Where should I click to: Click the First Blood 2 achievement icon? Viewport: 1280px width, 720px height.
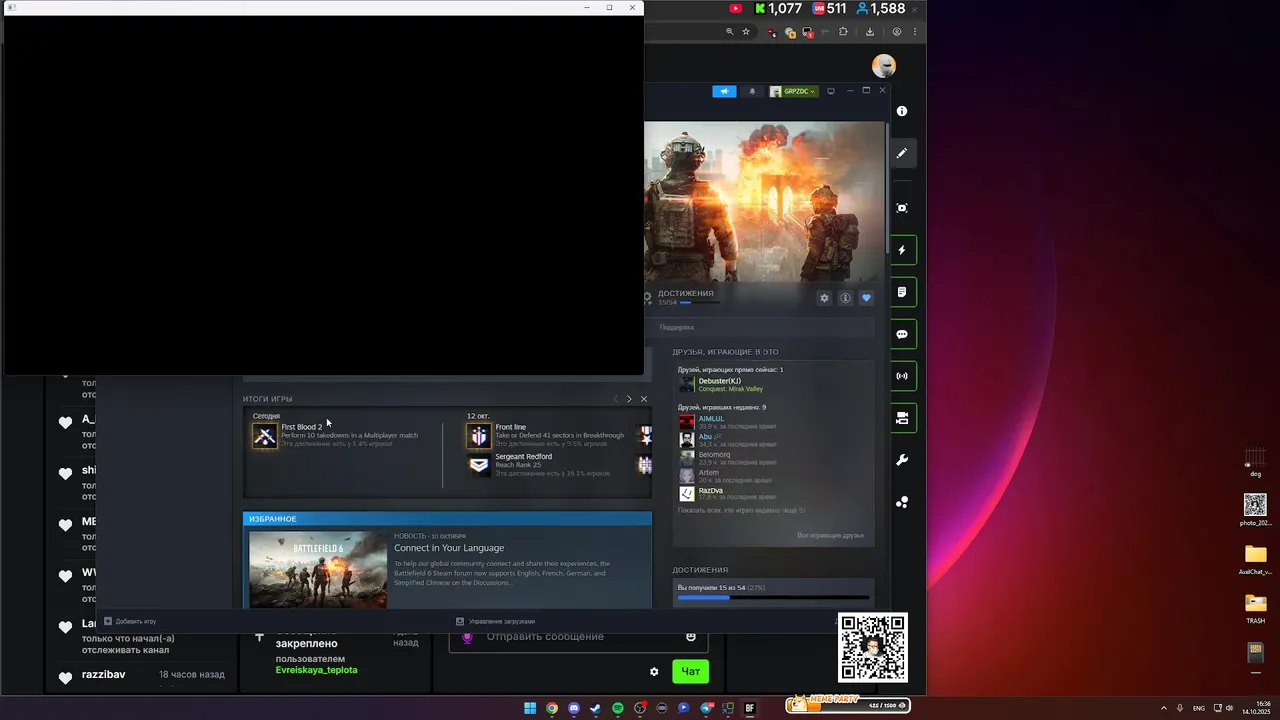tap(265, 435)
